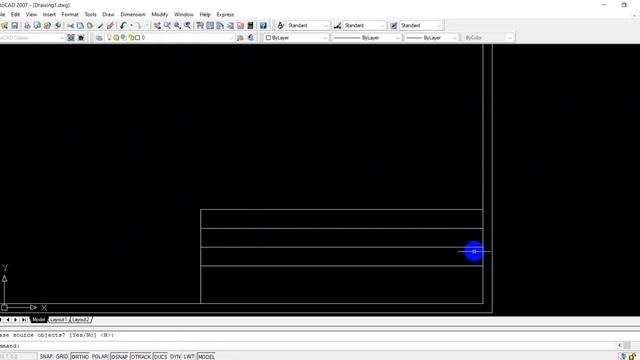
Task: Click the Open file icon
Action: pyautogui.click(x=4, y=25)
